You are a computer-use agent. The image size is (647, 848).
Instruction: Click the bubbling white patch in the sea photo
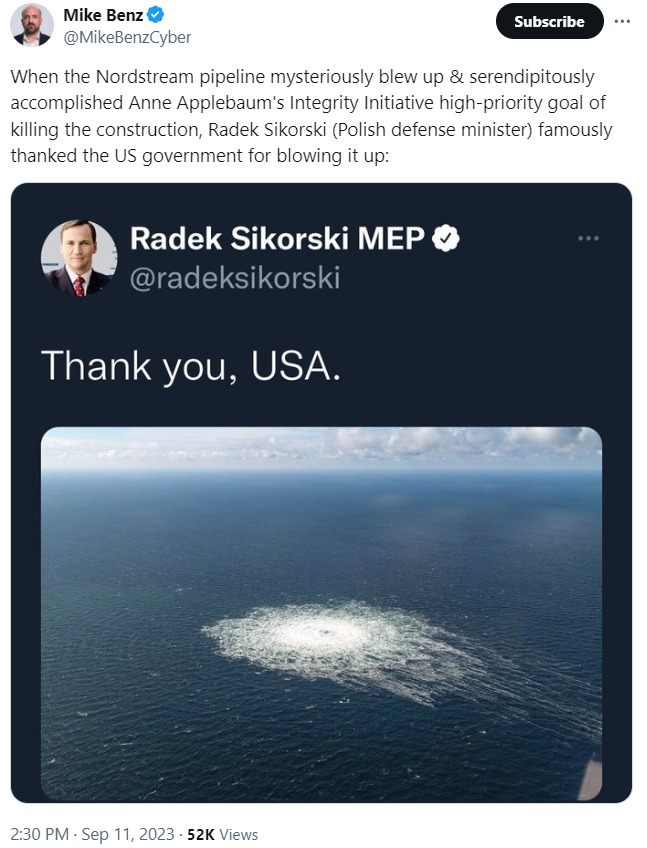pos(320,632)
